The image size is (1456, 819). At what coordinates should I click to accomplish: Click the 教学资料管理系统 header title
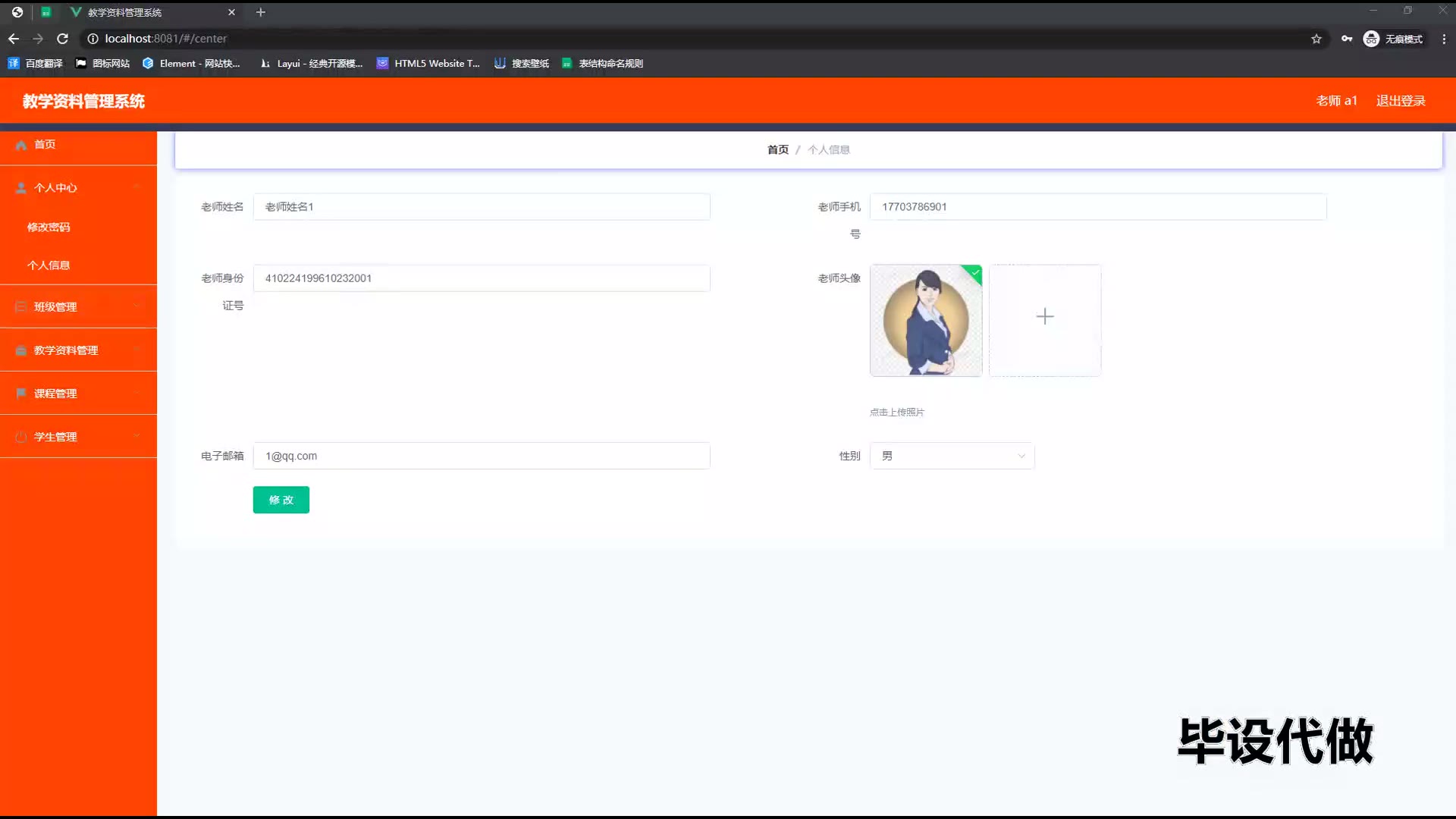click(83, 101)
